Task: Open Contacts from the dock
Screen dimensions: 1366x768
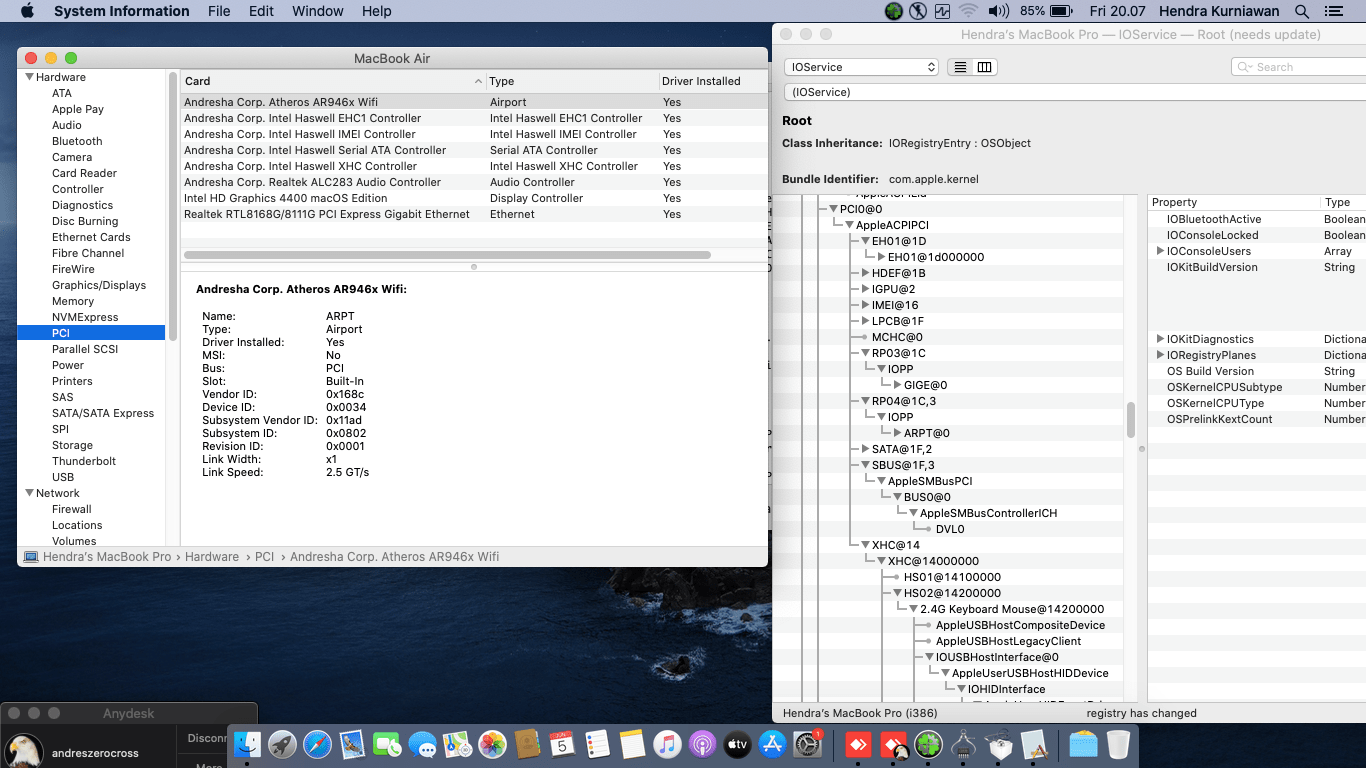Action: [x=527, y=744]
